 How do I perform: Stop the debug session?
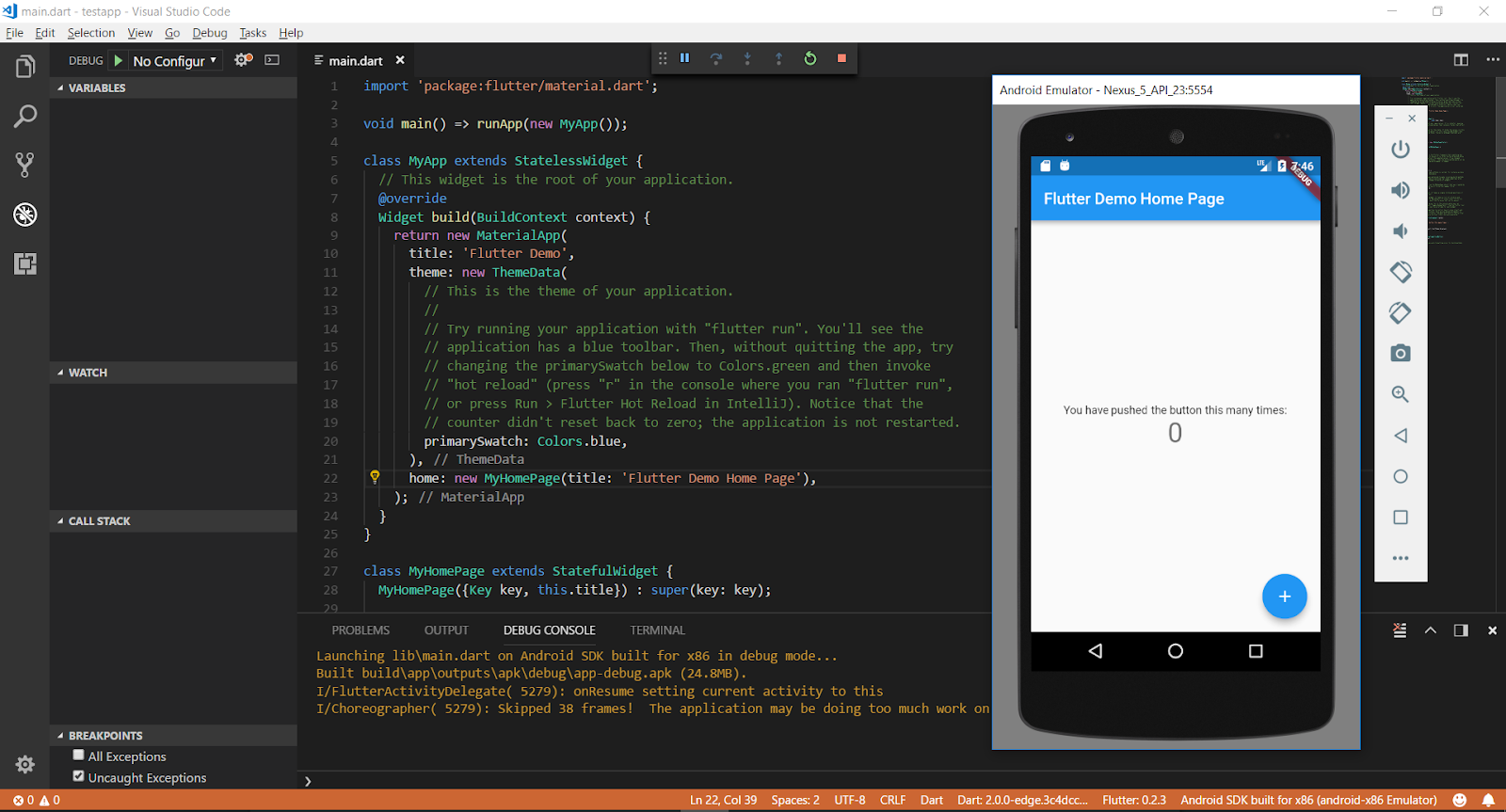[x=841, y=58]
